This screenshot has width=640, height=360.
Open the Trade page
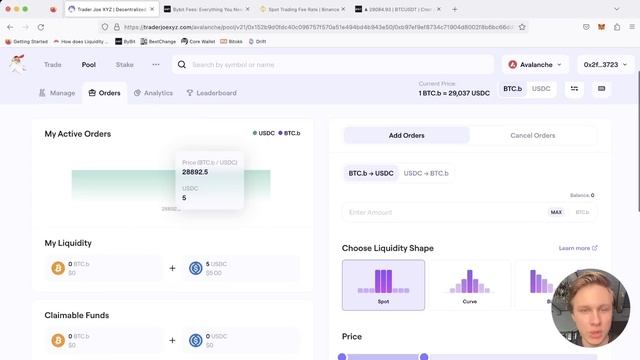click(x=53, y=64)
